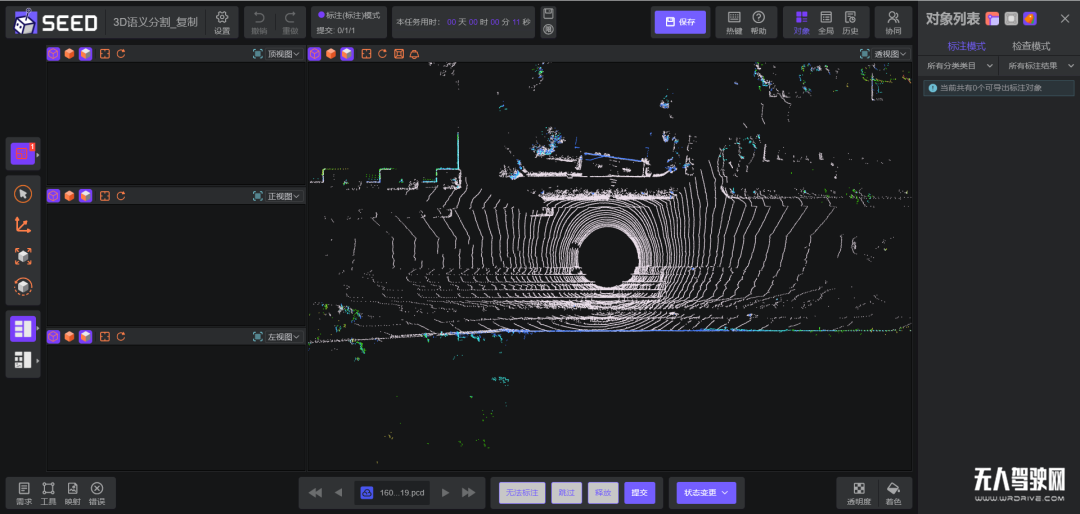Select the arrow pointer tool in left toolbar
The image size is (1080, 514).
click(23, 194)
